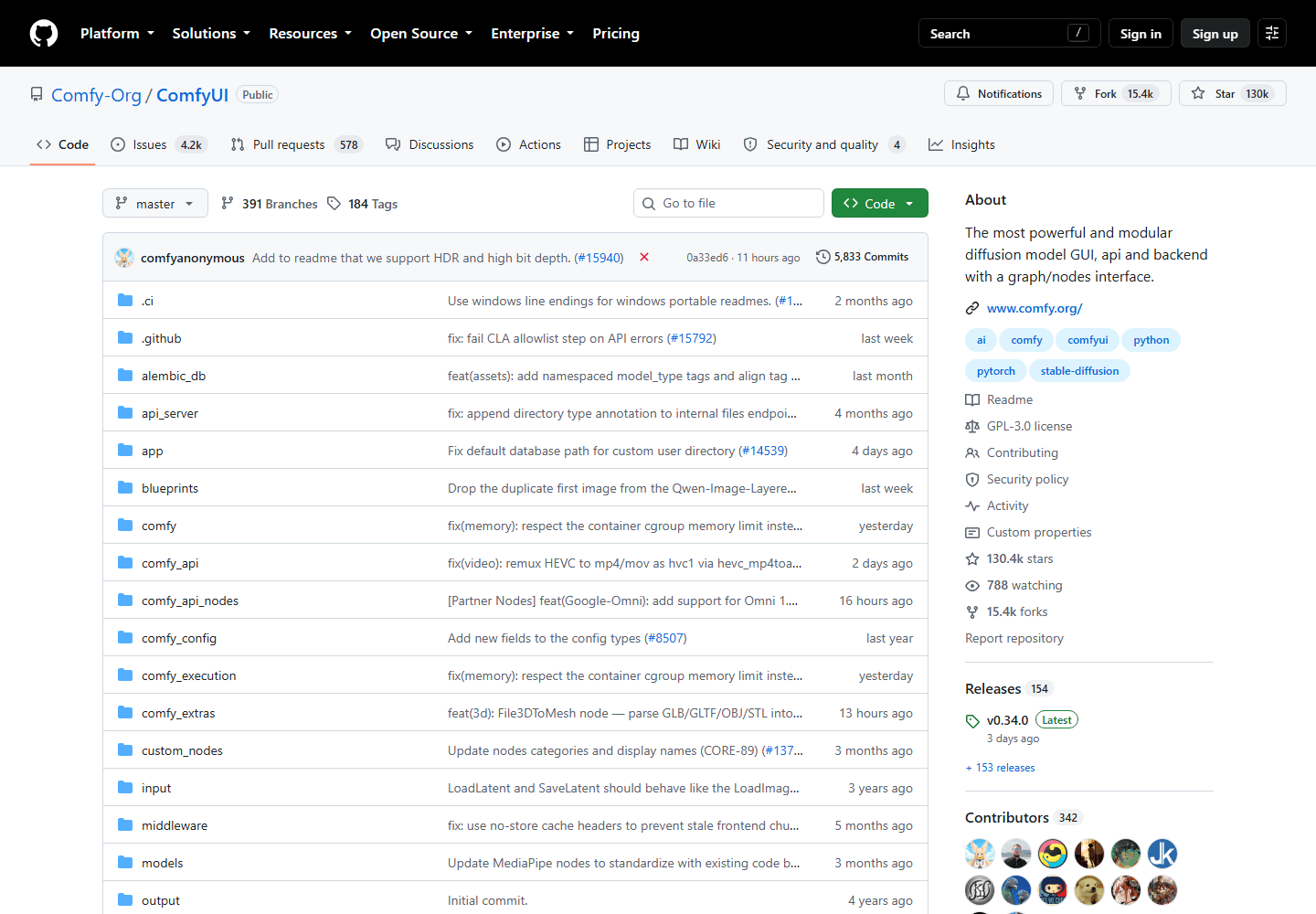Open the GitHub homepage logo
The width and height of the screenshot is (1316, 914).
44,33
